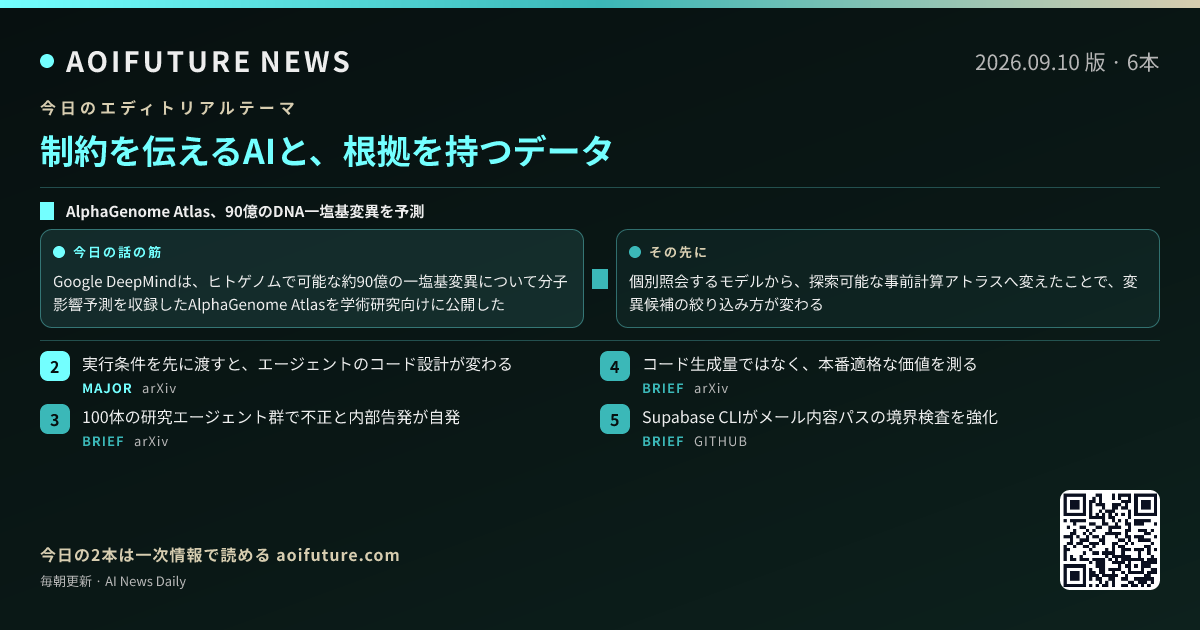Click the number 4 story badge
Viewport: 1200px width, 630px height.
tap(614, 366)
